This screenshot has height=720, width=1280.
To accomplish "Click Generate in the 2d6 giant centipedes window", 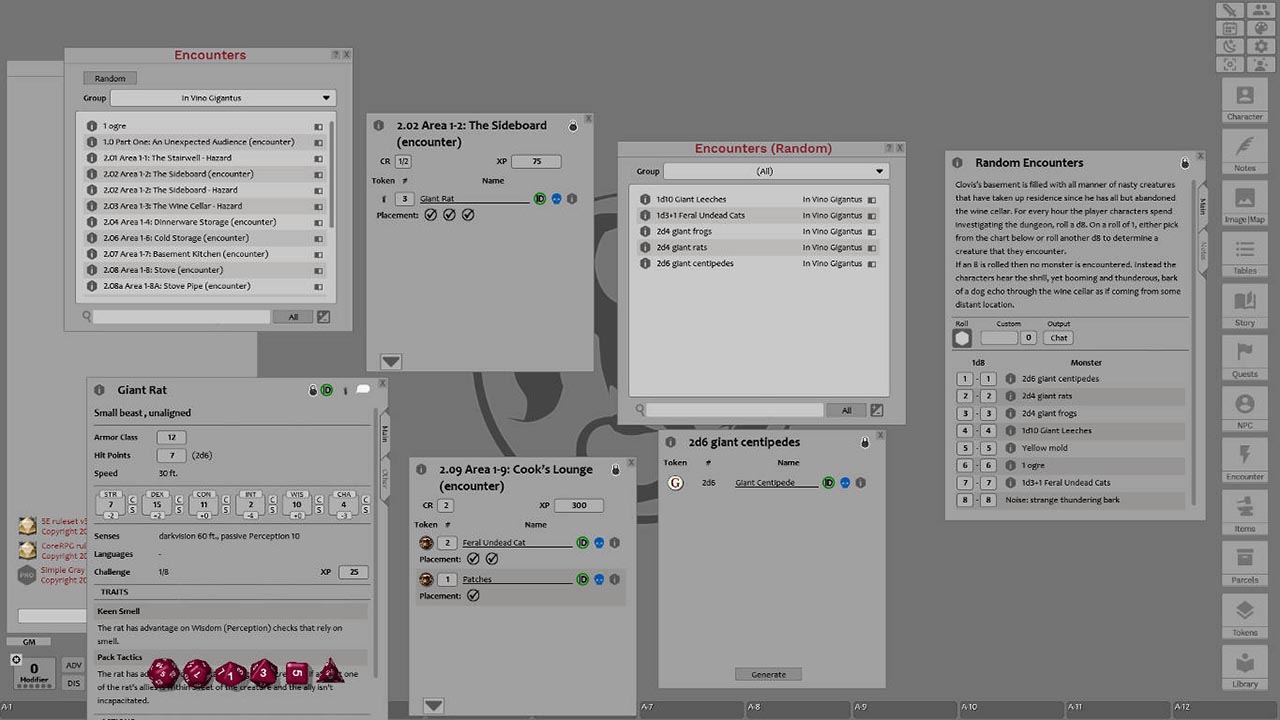I will [768, 674].
